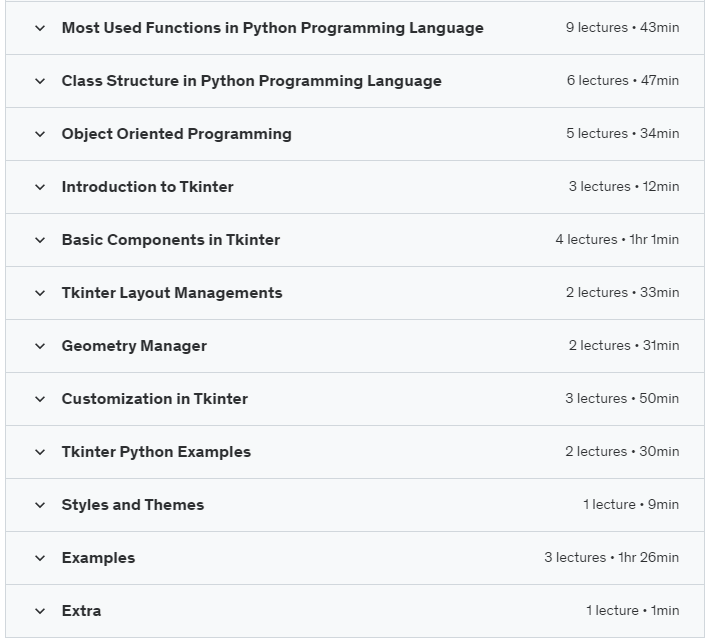
Task: Click the '9 lectures • 43min' text
Action: click(623, 27)
